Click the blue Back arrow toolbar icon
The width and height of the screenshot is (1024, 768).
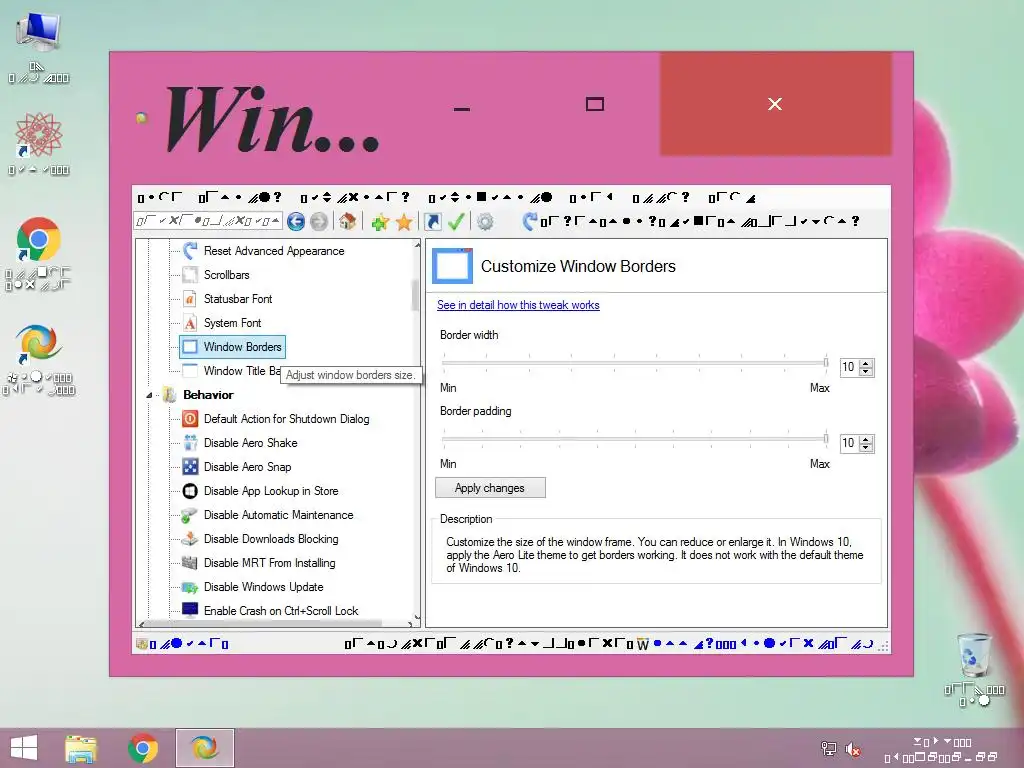[296, 222]
